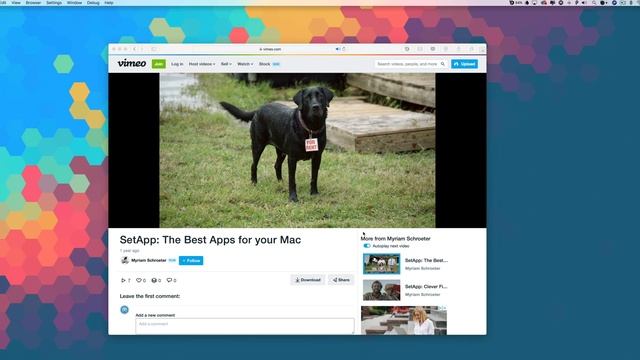The width and height of the screenshot is (640, 360).
Task: Open the Stock link
Action: tap(264, 64)
